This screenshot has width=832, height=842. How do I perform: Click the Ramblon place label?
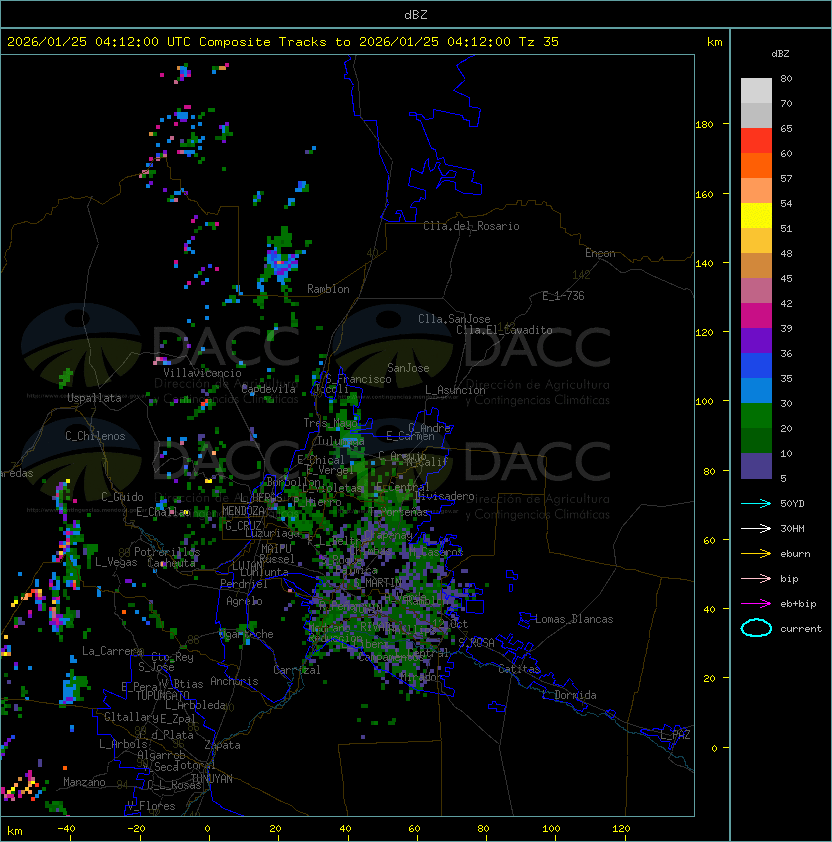tap(328, 289)
